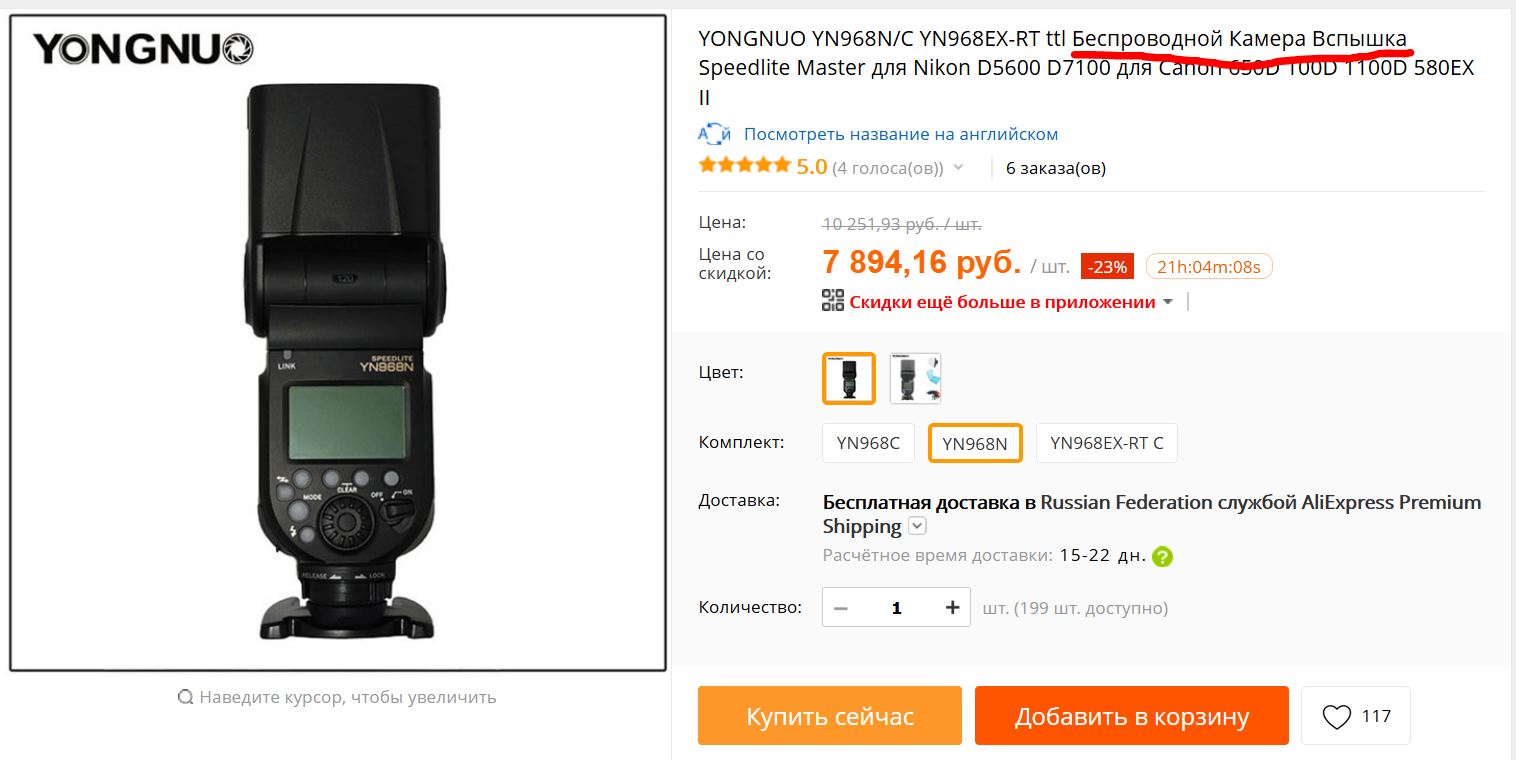The height and width of the screenshot is (760, 1516).
Task: Click the green question mark delivery help icon
Action: pyautogui.click(x=1162, y=557)
